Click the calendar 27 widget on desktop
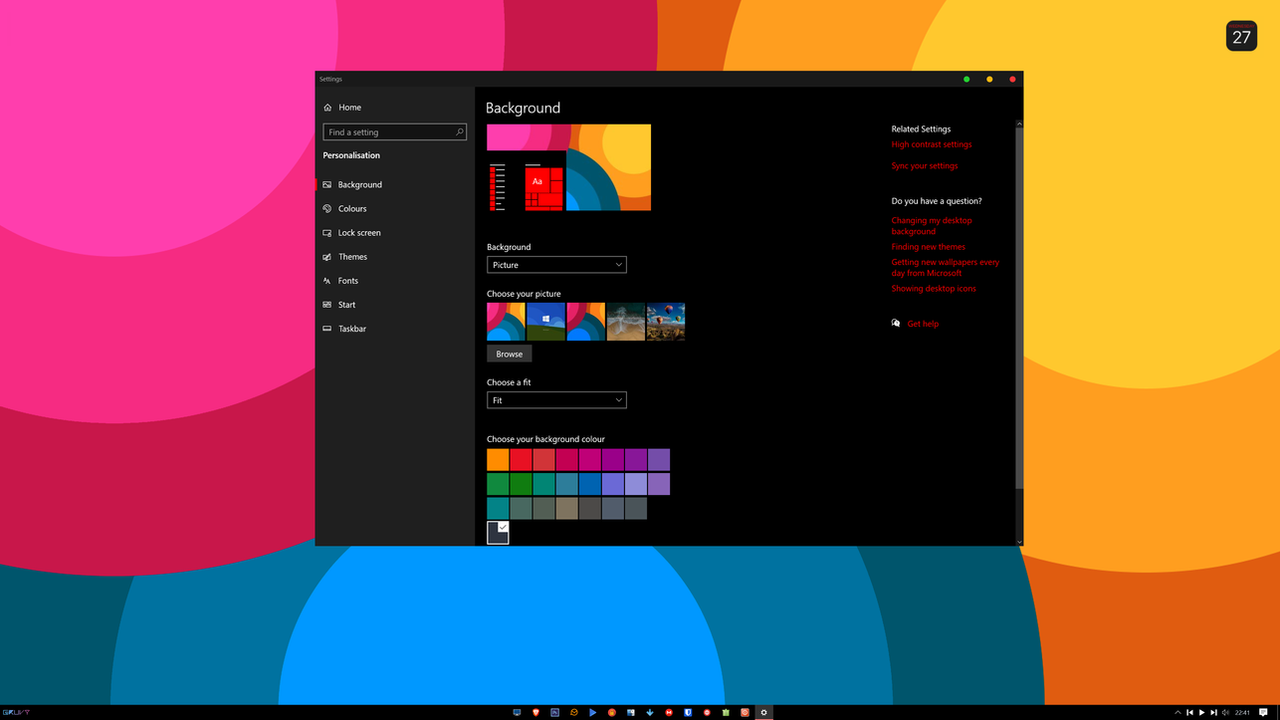Viewport: 1280px width, 720px height. point(1241,36)
